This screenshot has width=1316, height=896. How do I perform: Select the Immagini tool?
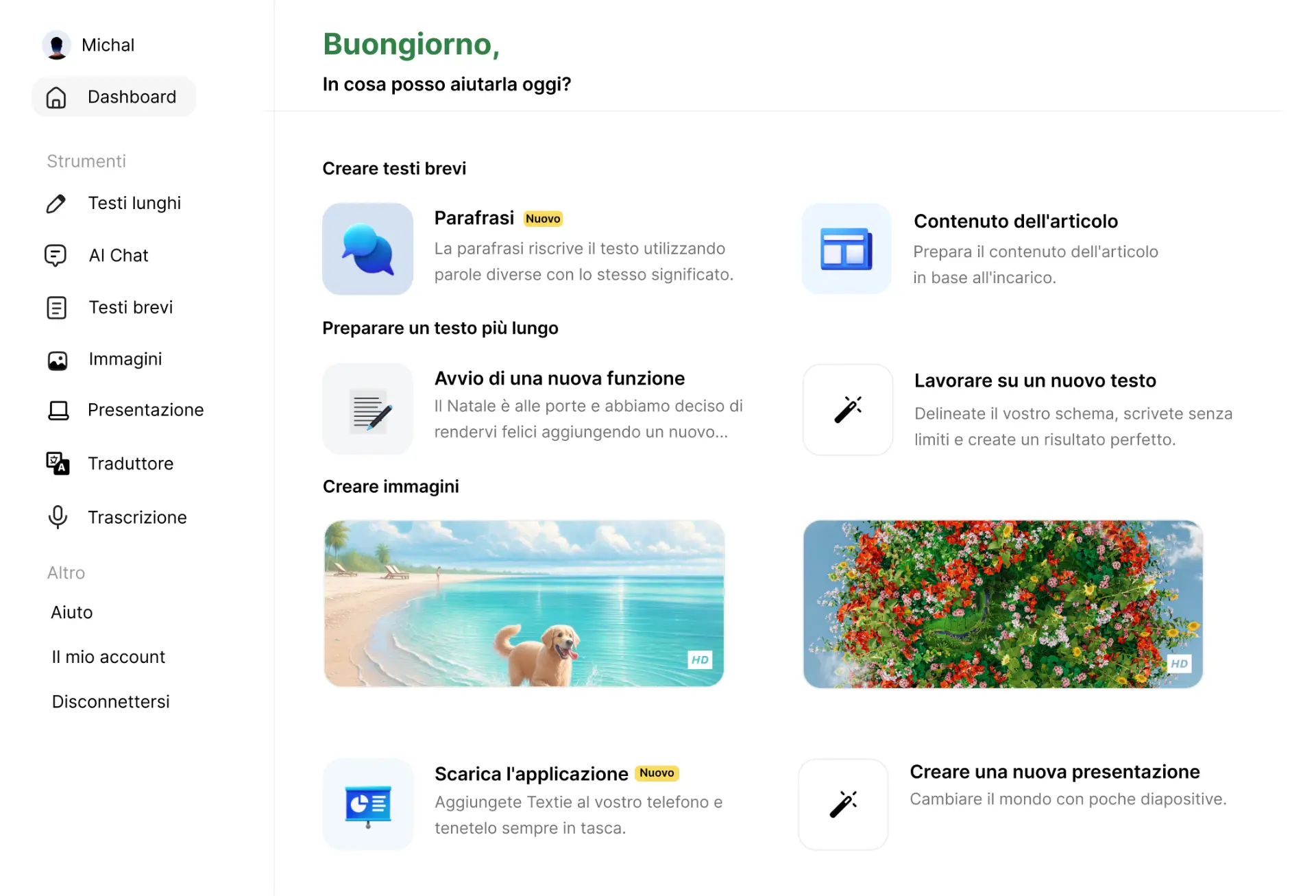pyautogui.click(x=125, y=358)
